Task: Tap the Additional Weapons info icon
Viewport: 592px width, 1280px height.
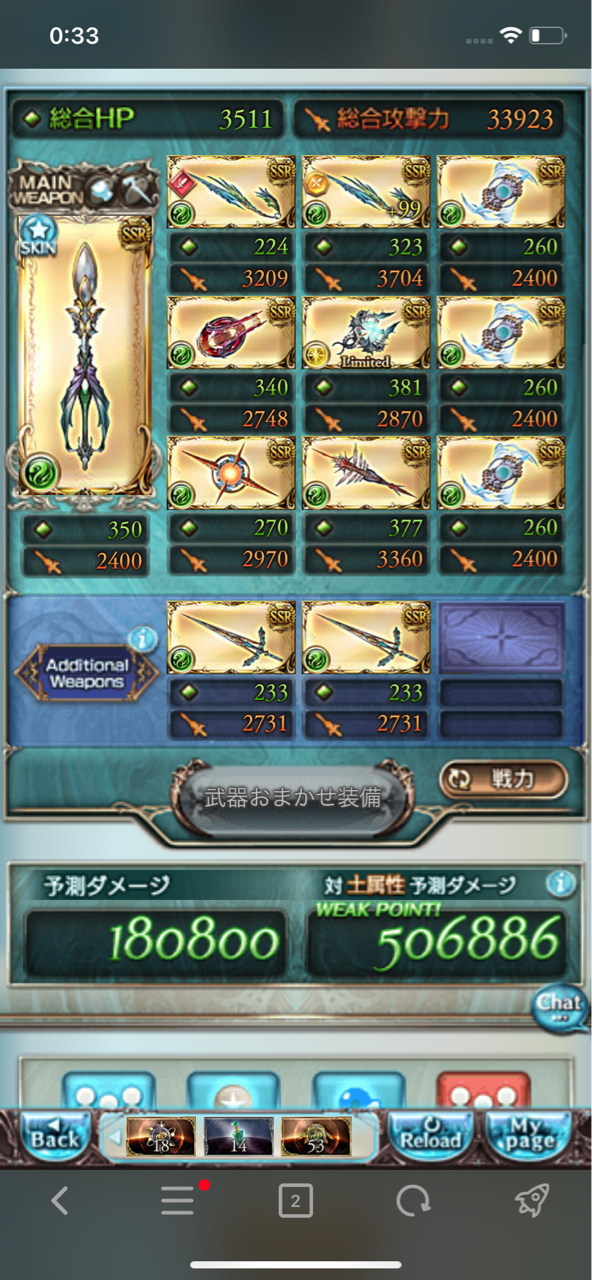Action: [x=144, y=638]
